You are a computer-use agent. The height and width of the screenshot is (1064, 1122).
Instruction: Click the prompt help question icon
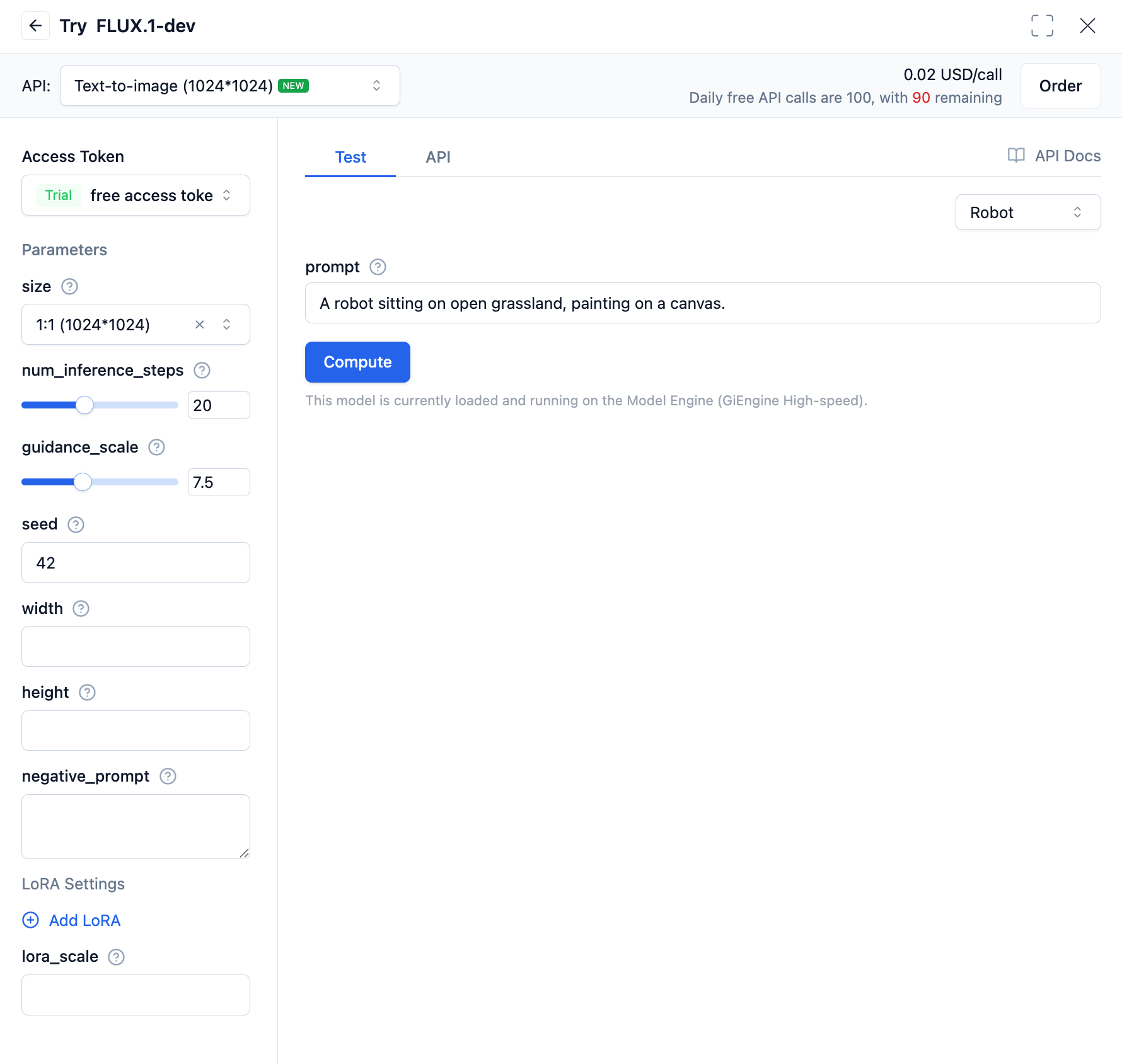pos(378,267)
